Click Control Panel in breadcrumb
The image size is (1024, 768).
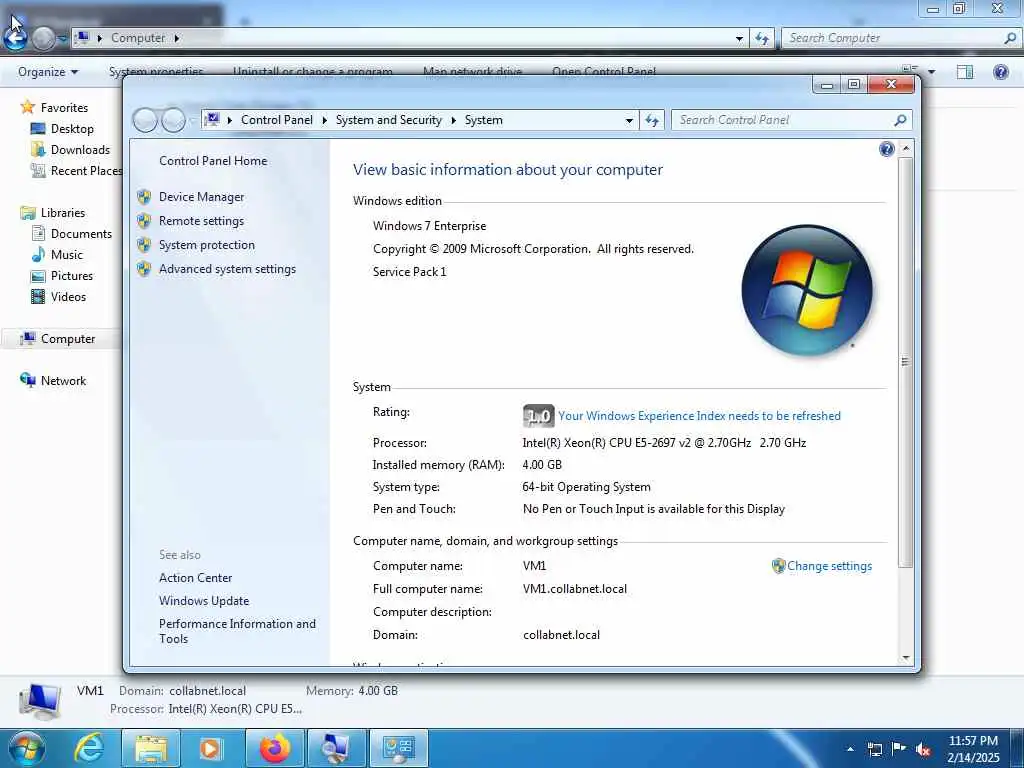coord(277,120)
